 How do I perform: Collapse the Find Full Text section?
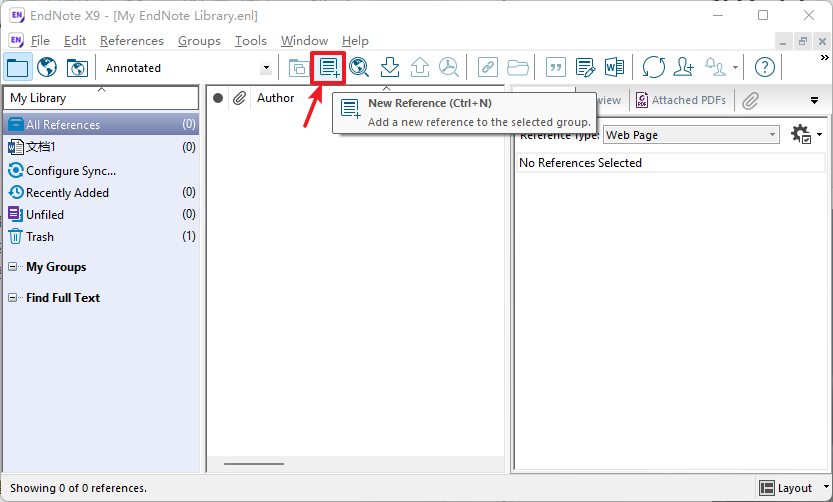pyautogui.click(x=12, y=297)
